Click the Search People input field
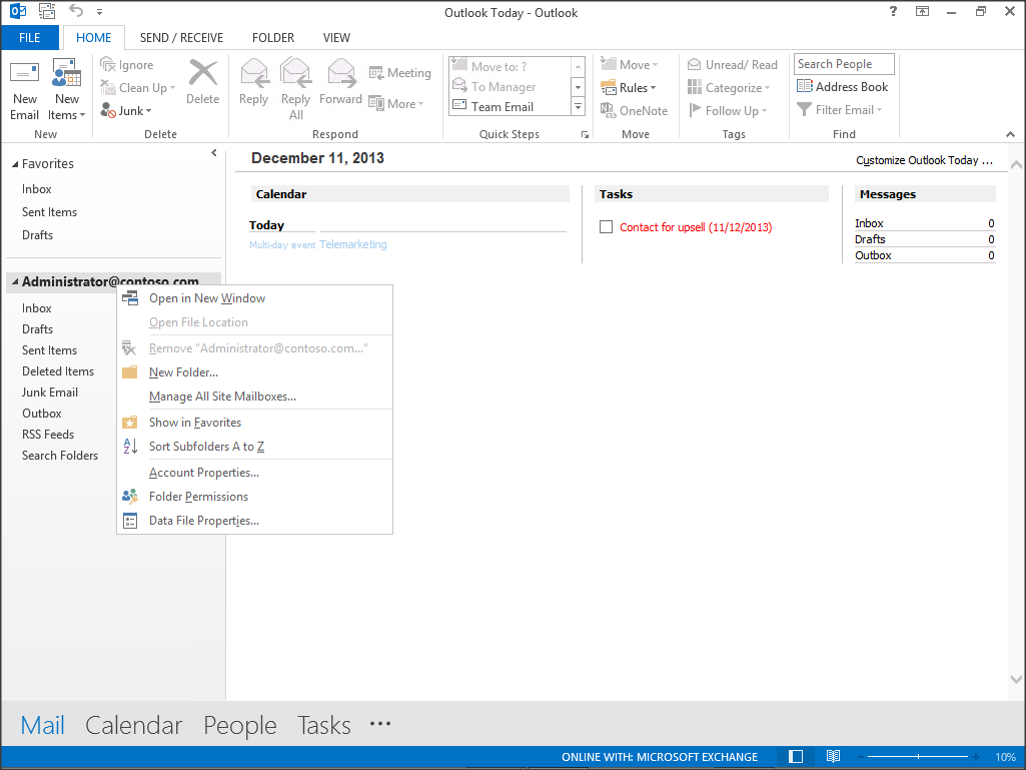This screenshot has height=770, width=1026. (843, 64)
